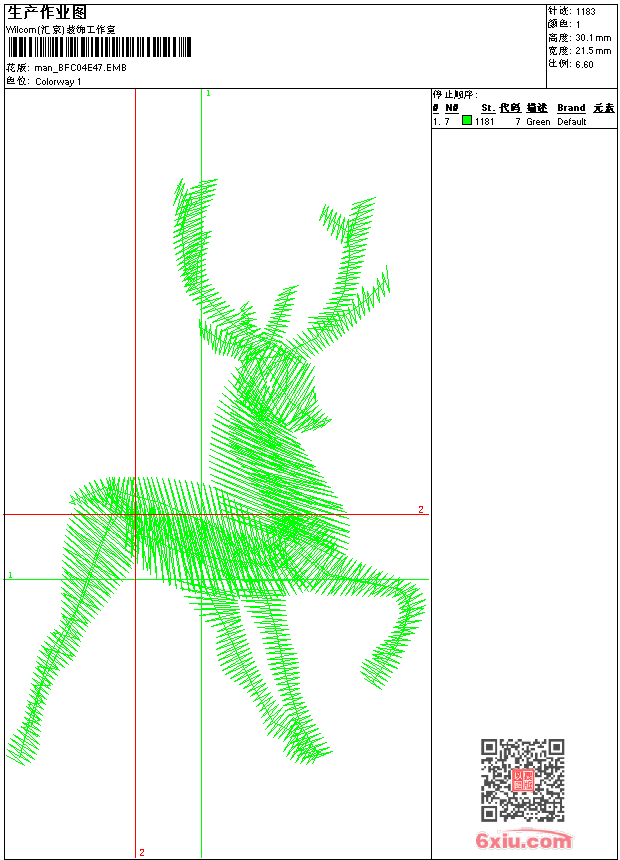Click the 30.1 mm height value
Screen dimensions: 620x860
click(591, 38)
